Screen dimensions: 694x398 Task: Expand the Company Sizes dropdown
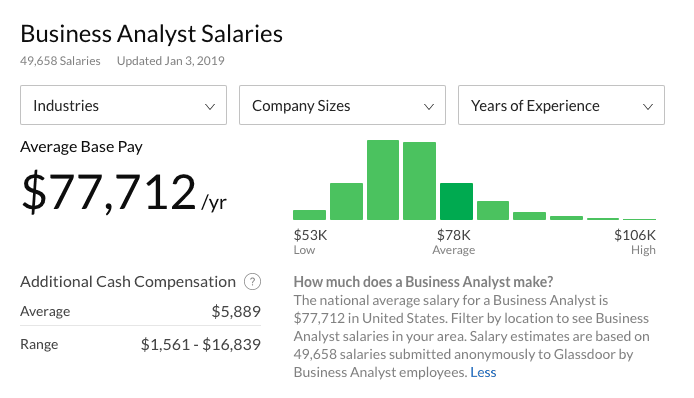[x=342, y=105]
